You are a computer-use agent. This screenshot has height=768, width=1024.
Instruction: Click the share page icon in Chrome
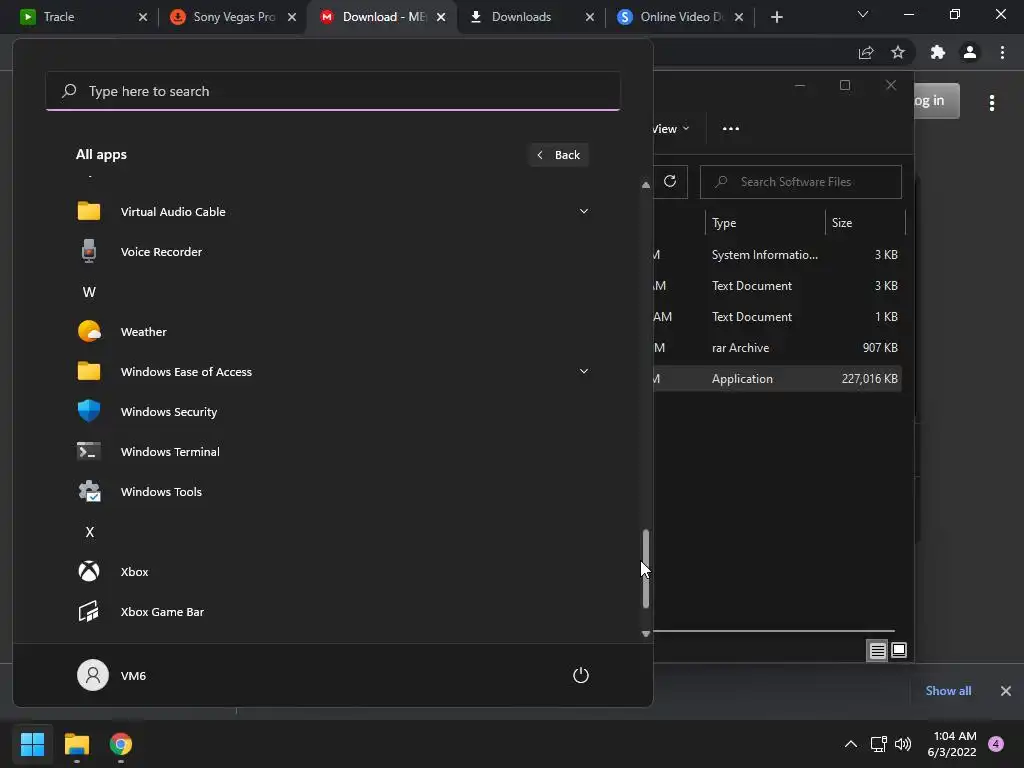tap(866, 52)
